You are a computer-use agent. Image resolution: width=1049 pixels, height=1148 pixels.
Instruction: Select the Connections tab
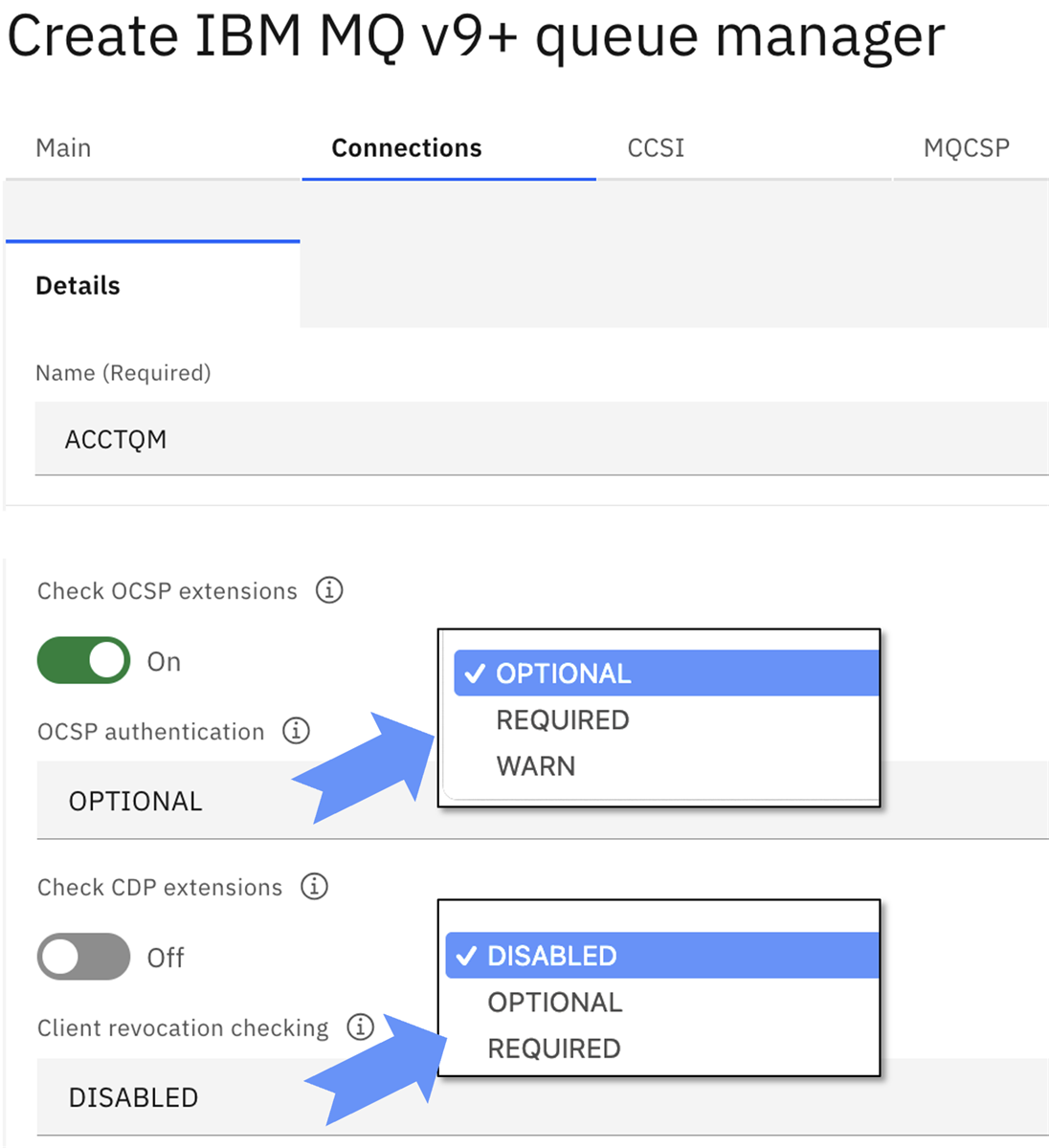tap(407, 148)
